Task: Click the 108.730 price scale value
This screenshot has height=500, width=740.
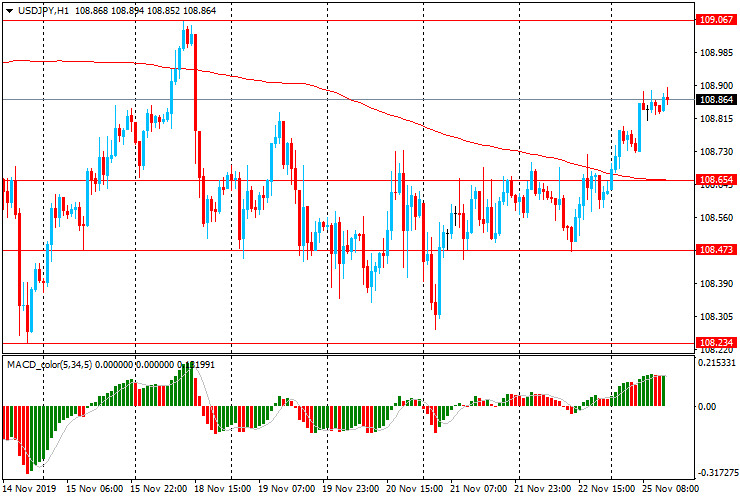Action: point(716,152)
